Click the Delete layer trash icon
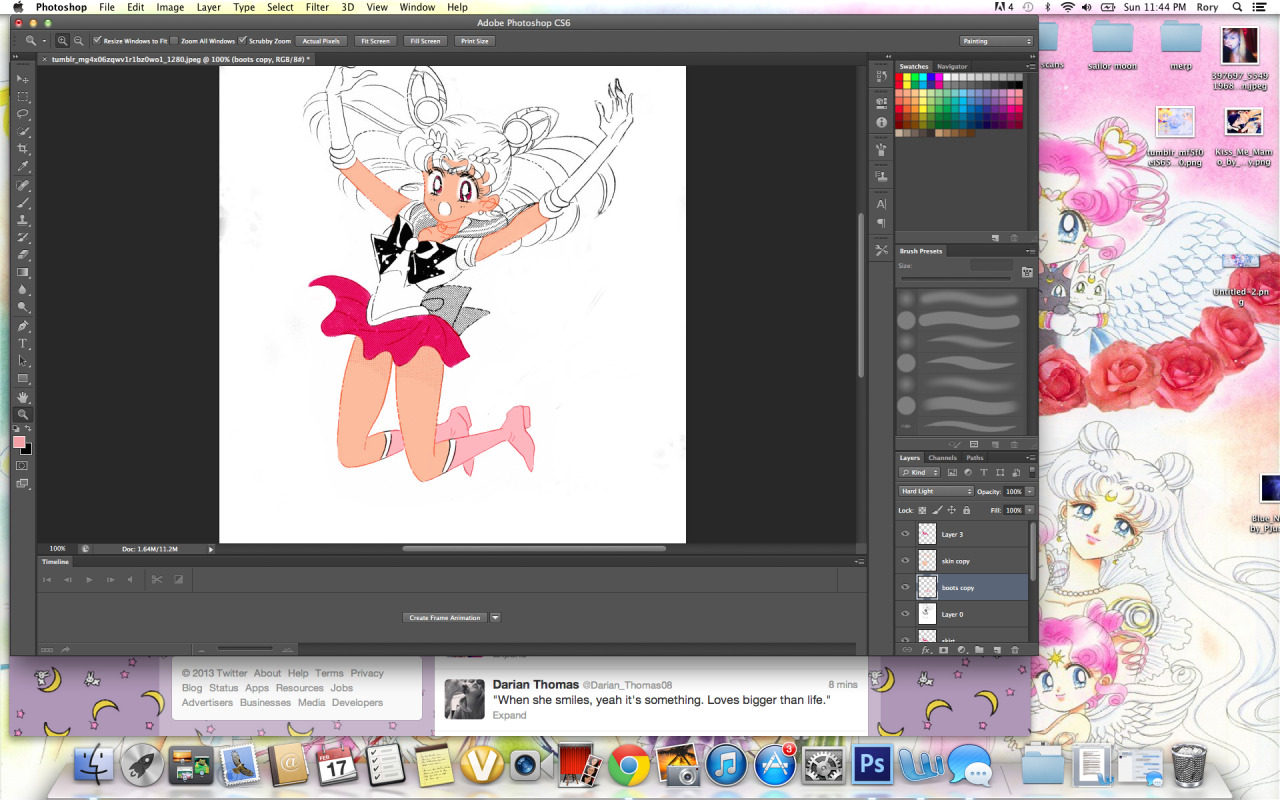 [x=1015, y=650]
